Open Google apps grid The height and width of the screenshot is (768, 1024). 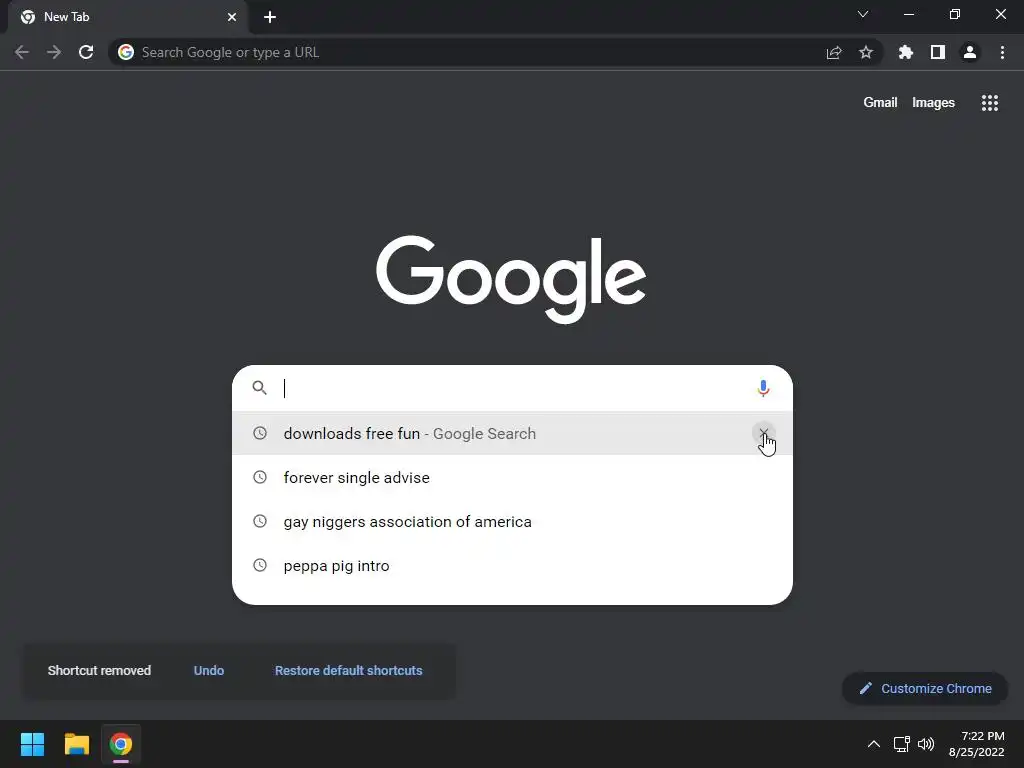tap(989, 103)
